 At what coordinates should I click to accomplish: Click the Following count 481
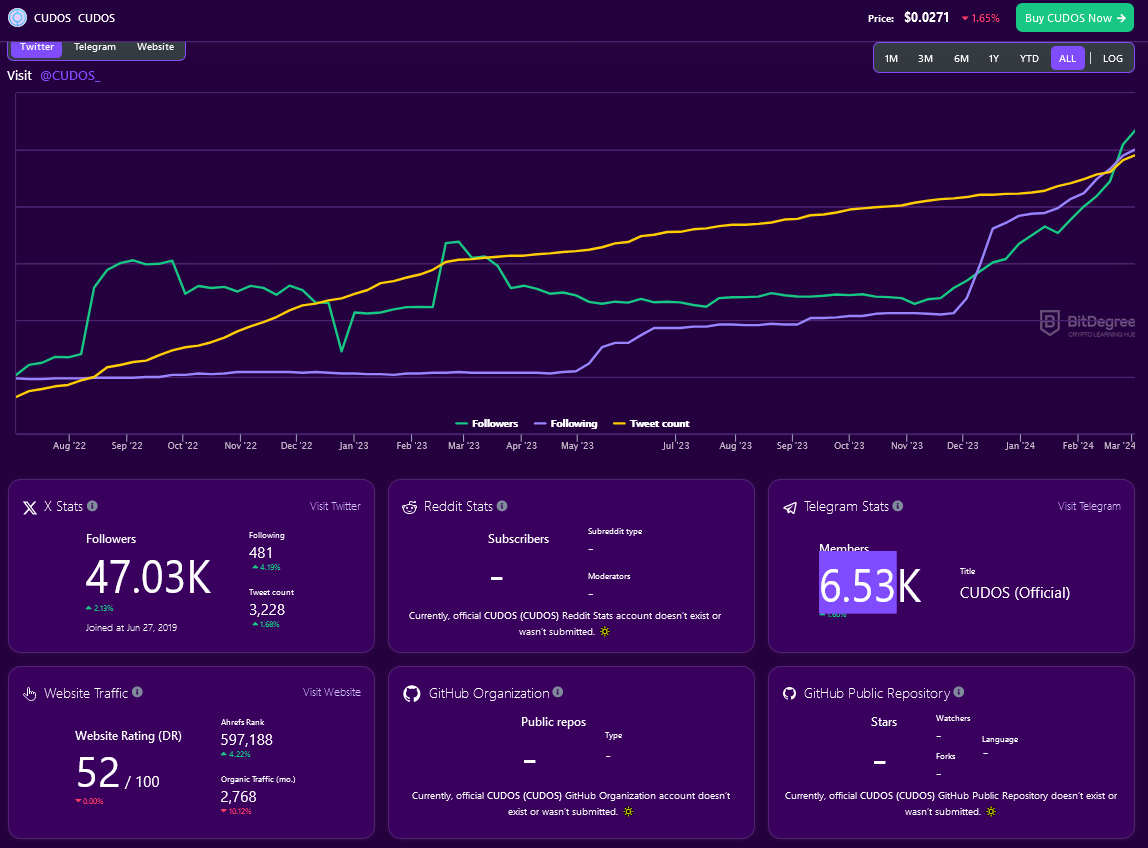261,553
